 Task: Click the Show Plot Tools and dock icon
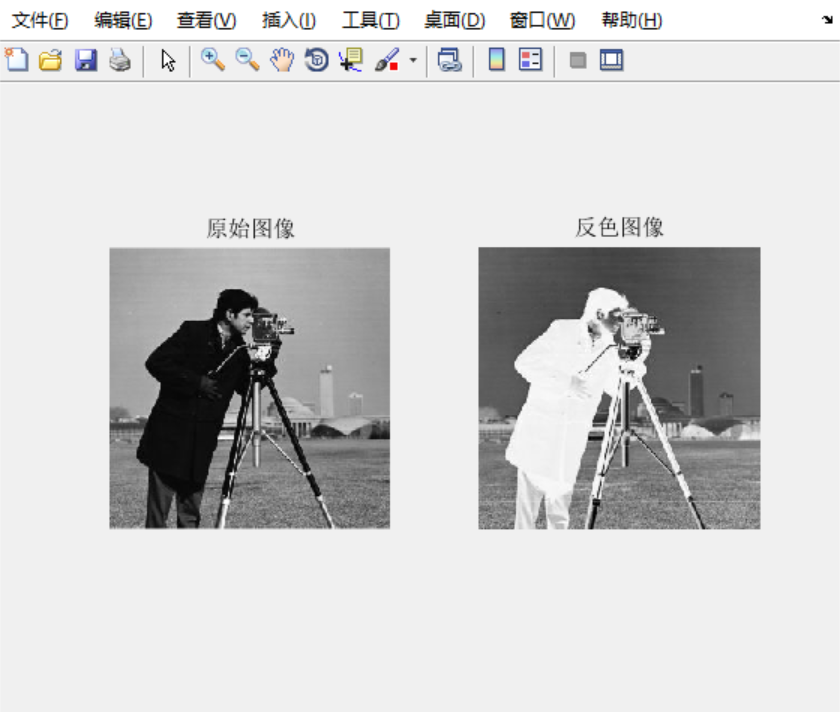[x=611, y=59]
